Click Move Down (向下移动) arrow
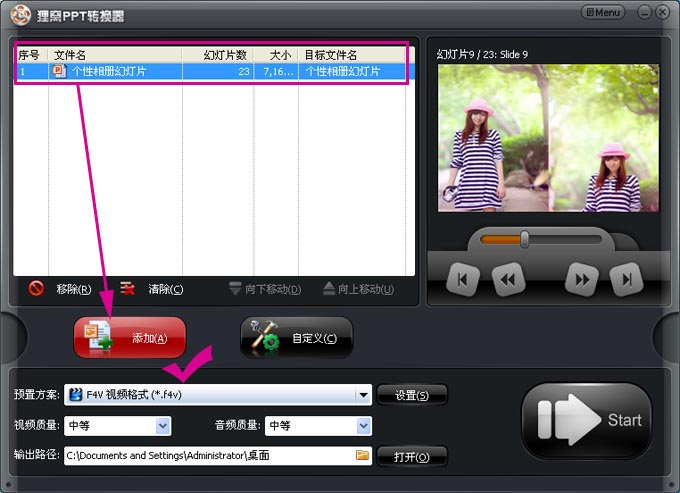 pyautogui.click(x=235, y=288)
